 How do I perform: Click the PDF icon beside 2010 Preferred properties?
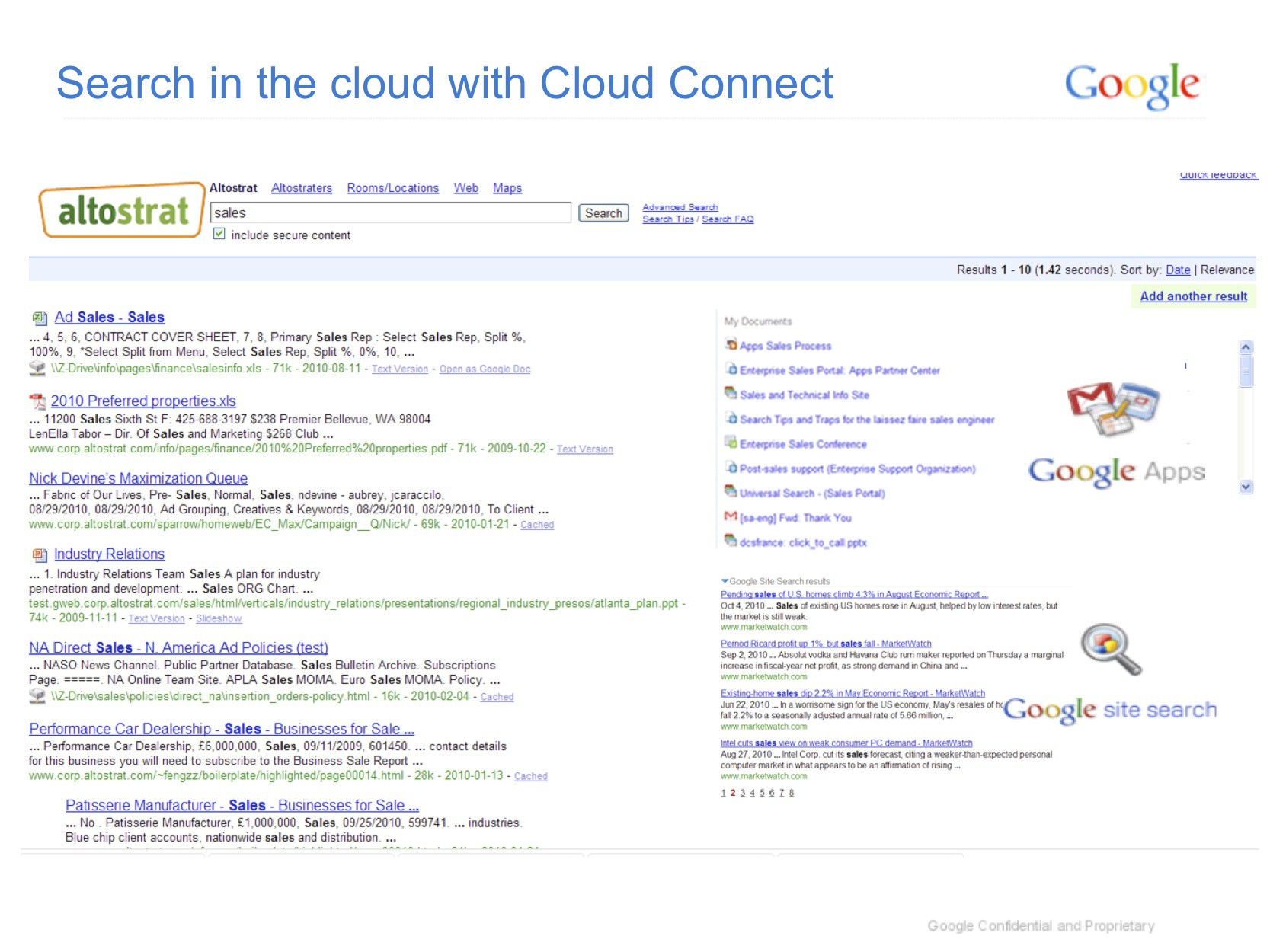pos(37,401)
